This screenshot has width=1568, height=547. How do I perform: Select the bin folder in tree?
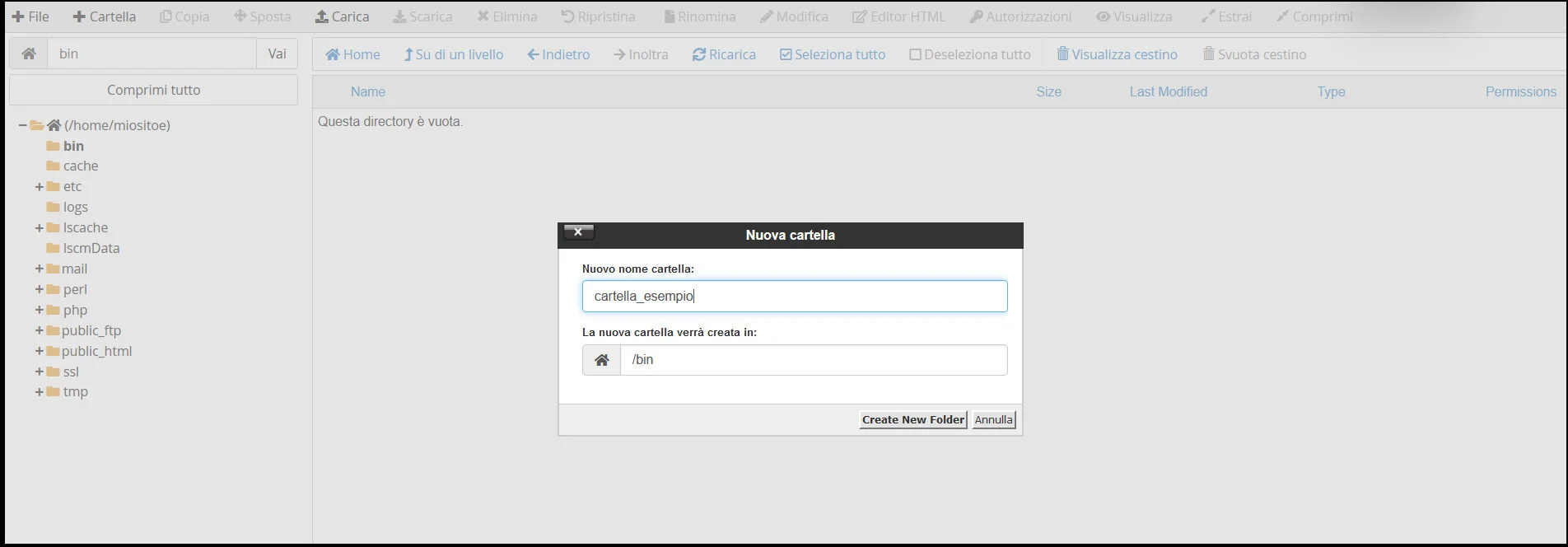point(73,146)
